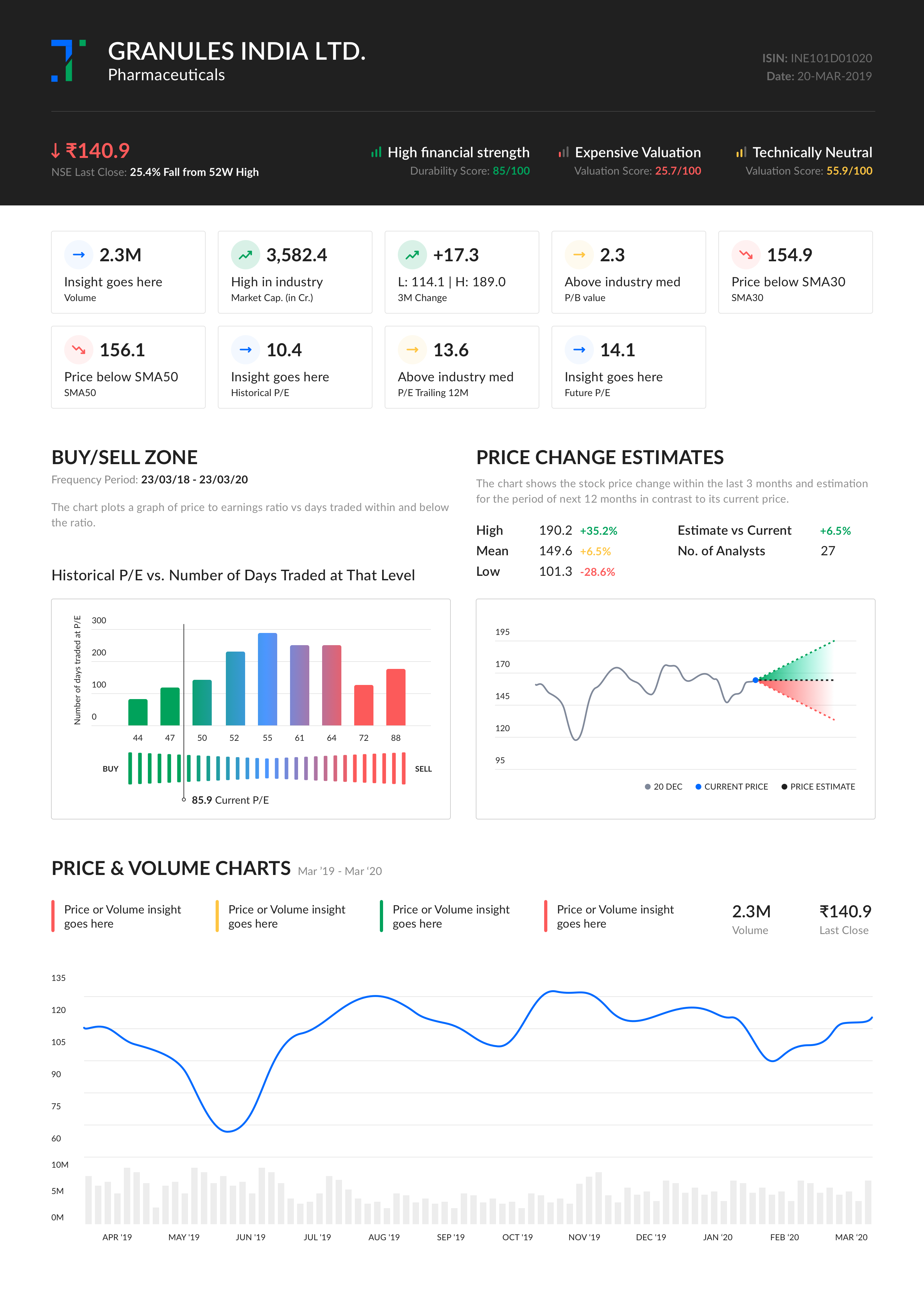This screenshot has width=924, height=1307.
Task: Click the frequency period 23/03/18 - 23/03/20
Action: coord(195,480)
